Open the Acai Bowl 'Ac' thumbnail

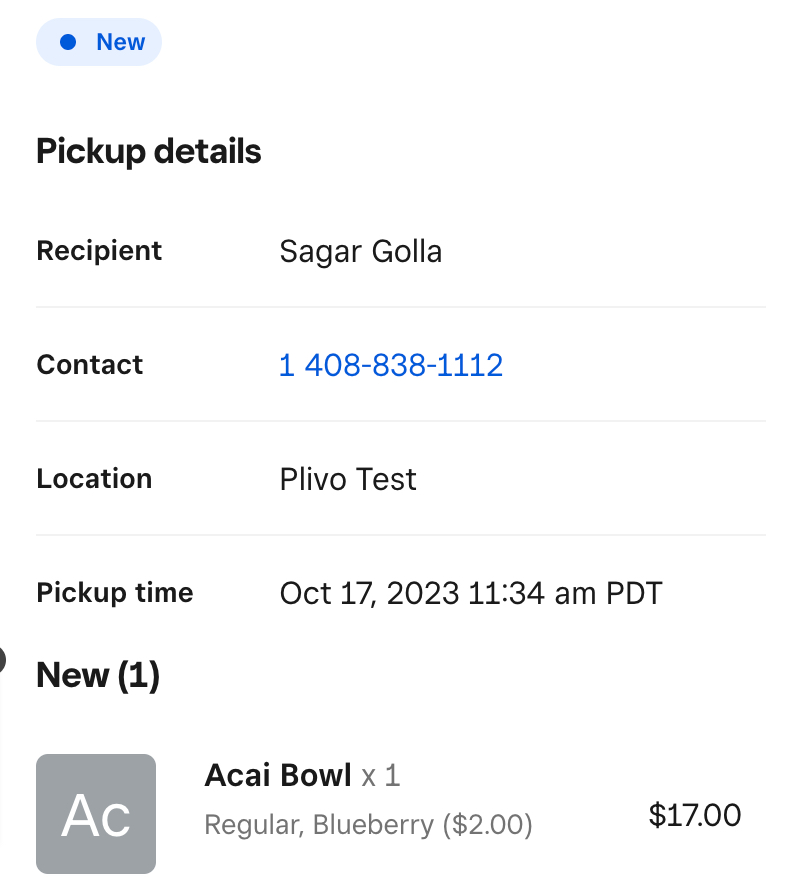[x=96, y=814]
